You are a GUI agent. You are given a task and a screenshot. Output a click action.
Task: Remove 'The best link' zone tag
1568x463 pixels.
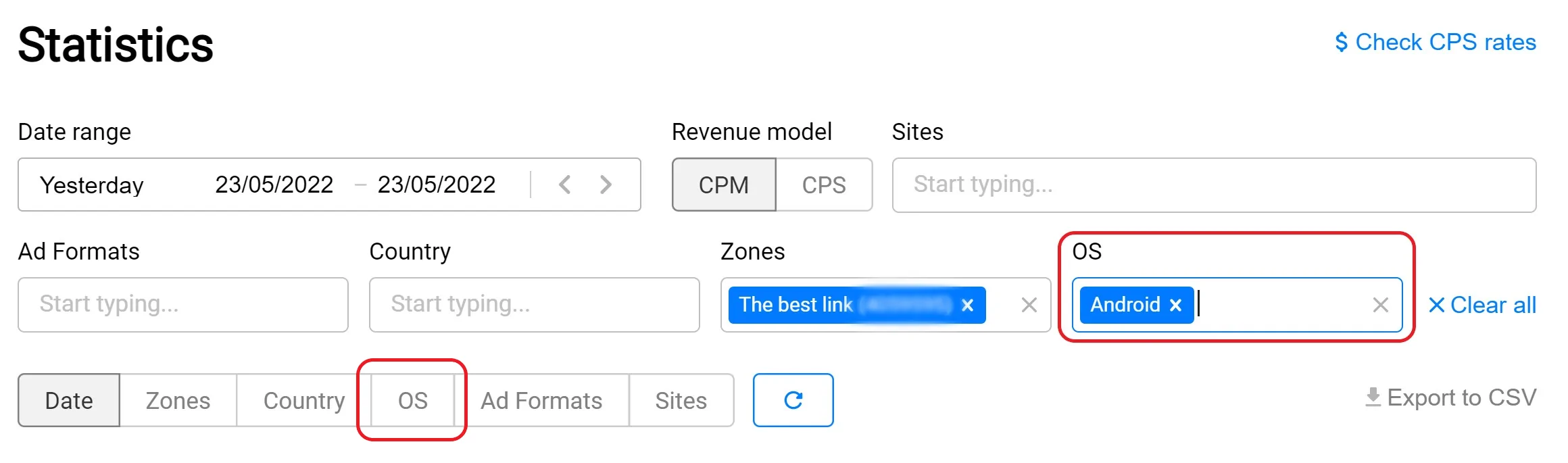point(967,305)
